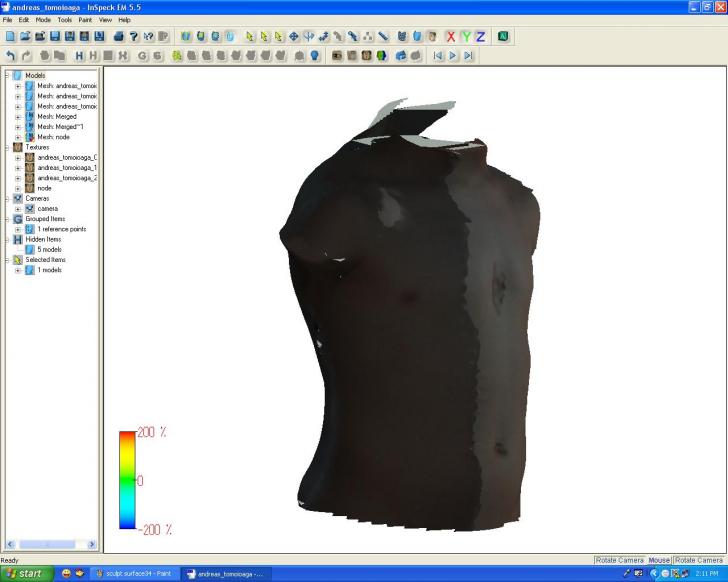Click the pan/move four-arrow tool icon
Screen dimensions: 728x582
click(x=294, y=37)
